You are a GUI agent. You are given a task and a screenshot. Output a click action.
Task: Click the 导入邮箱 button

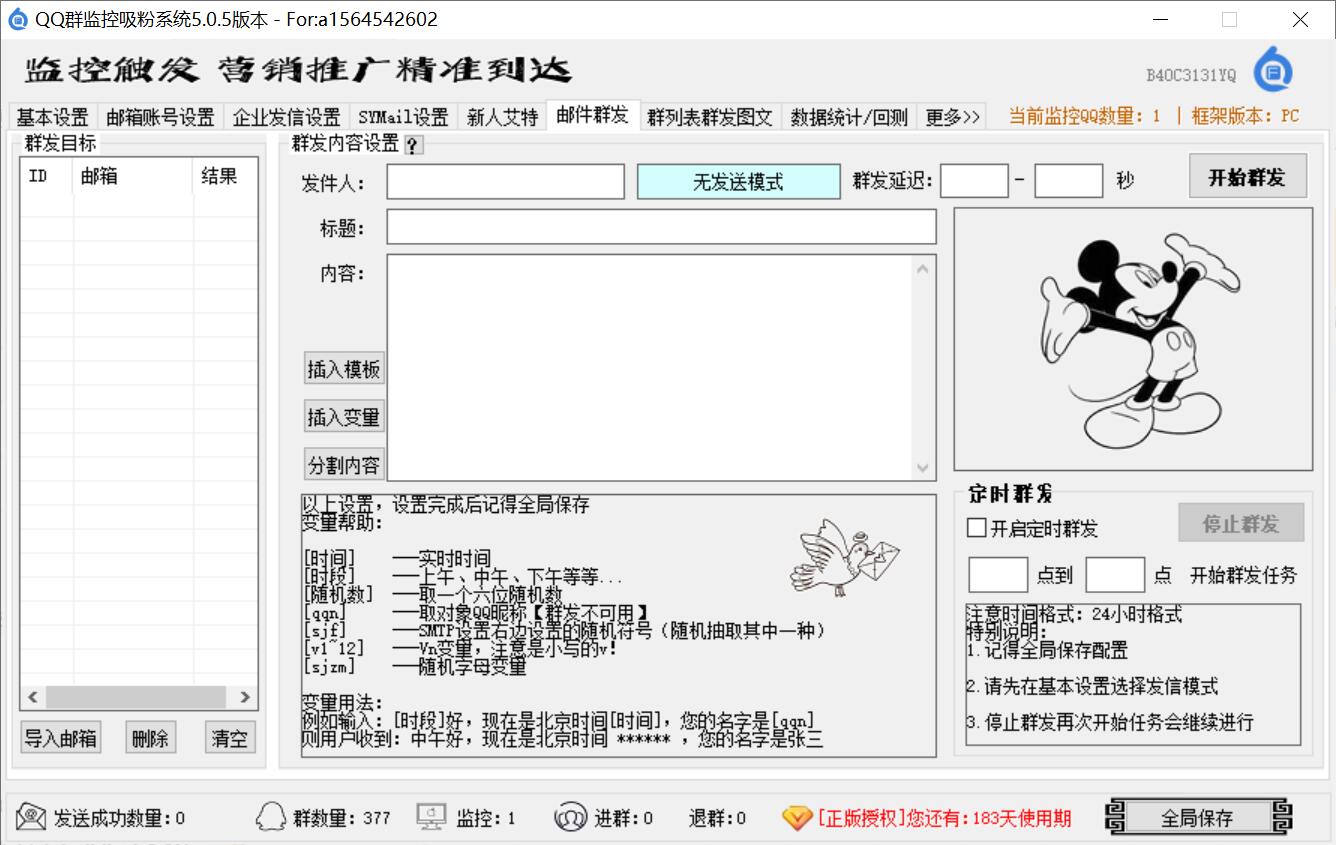pyautogui.click(x=61, y=738)
